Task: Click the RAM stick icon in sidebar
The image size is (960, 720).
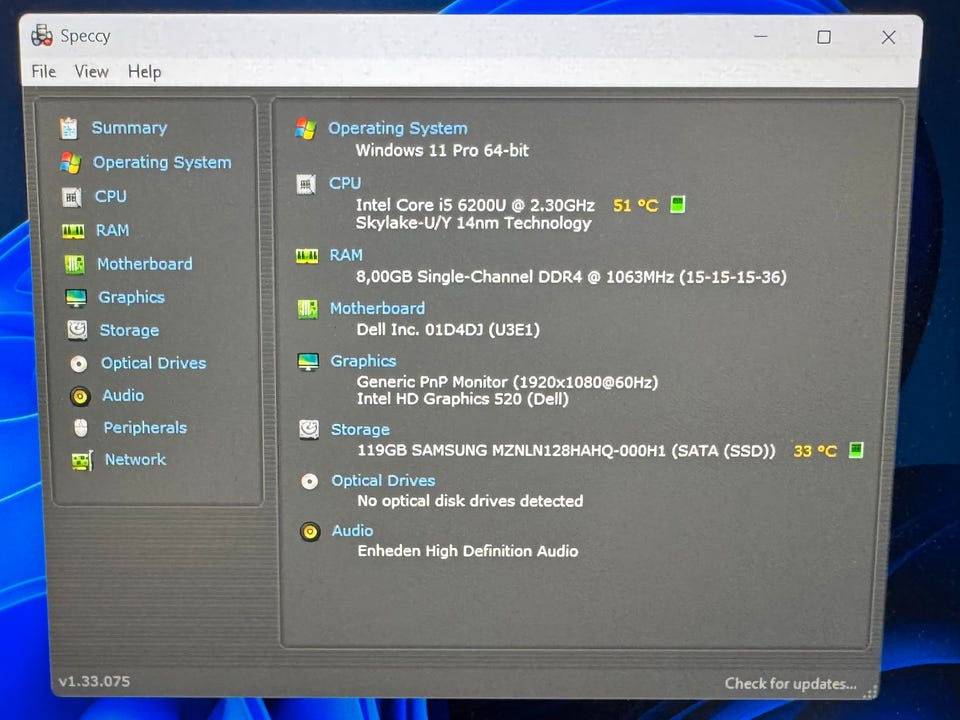Action: click(x=73, y=231)
